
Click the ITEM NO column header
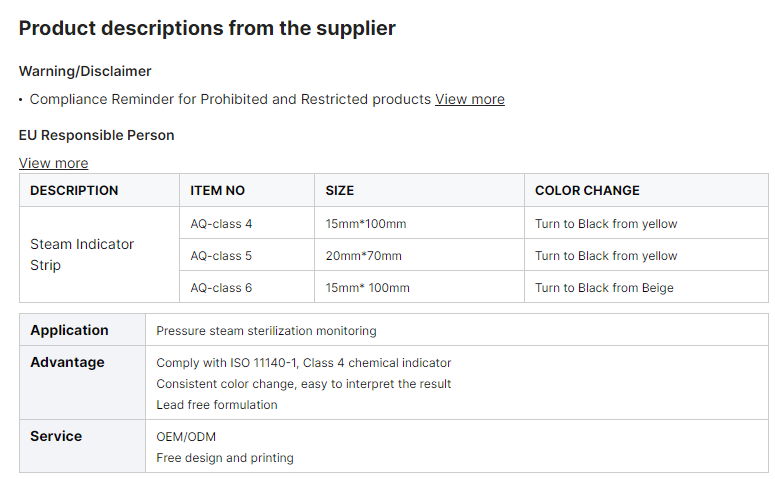coord(247,190)
